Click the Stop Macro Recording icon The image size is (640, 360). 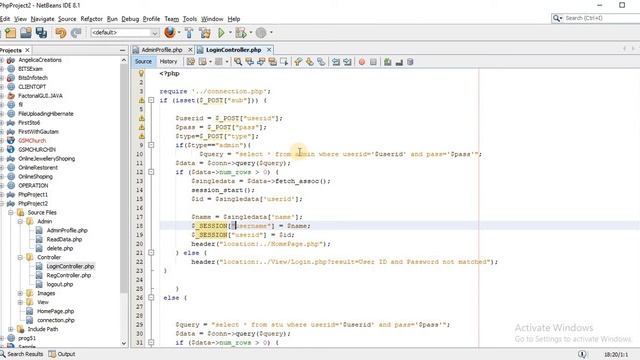(373, 62)
